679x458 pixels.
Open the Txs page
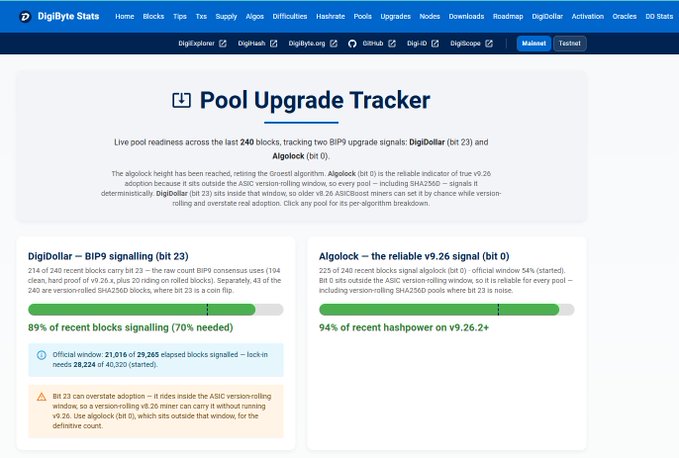(201, 16)
